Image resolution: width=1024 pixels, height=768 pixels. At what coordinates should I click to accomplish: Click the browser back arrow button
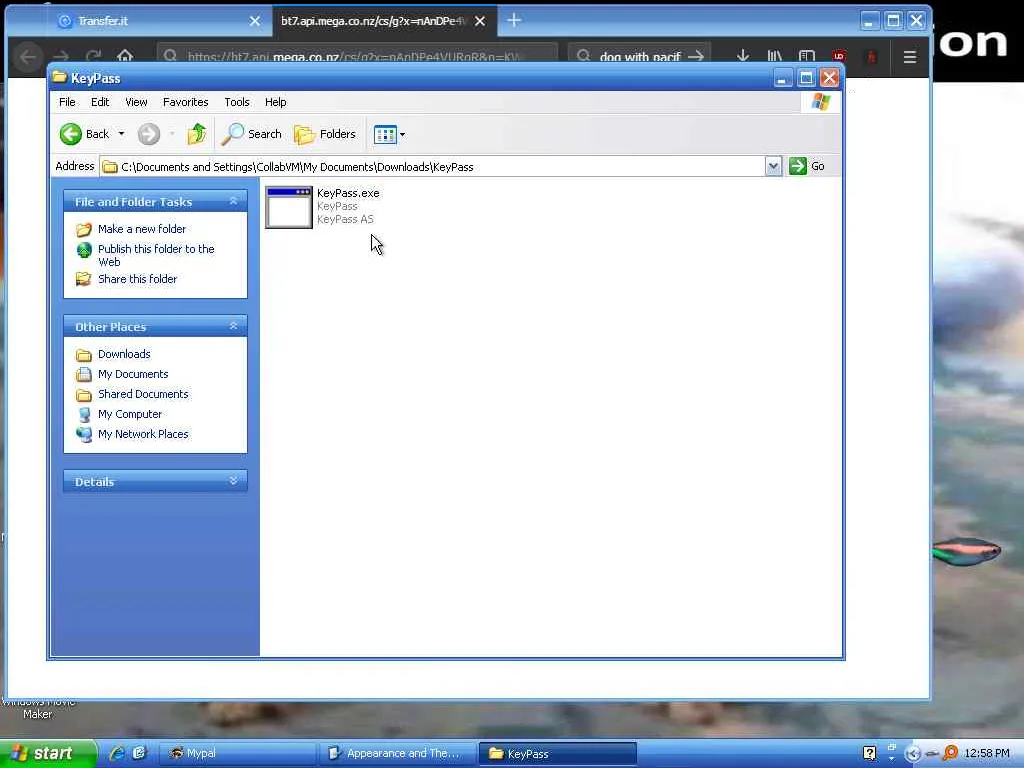[28, 57]
